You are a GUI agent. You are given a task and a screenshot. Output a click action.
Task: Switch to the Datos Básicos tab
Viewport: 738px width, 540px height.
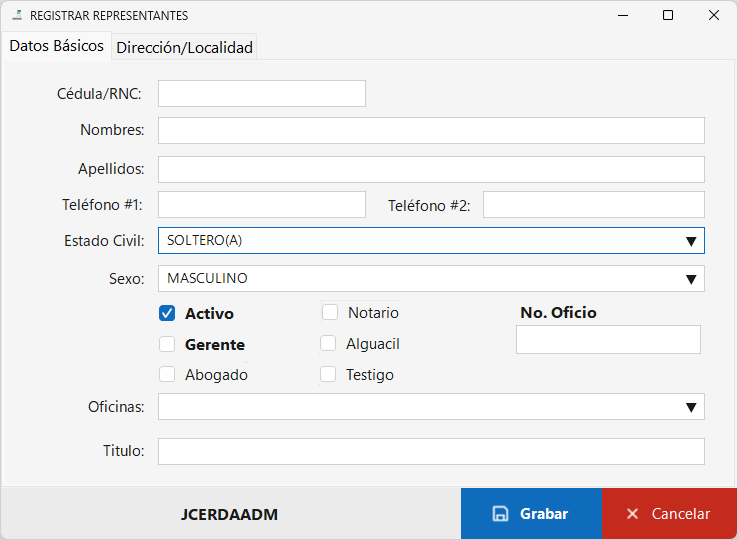click(56, 46)
